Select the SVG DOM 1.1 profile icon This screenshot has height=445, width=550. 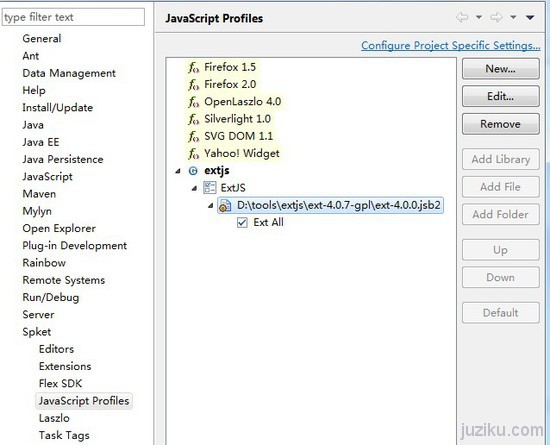(194, 136)
